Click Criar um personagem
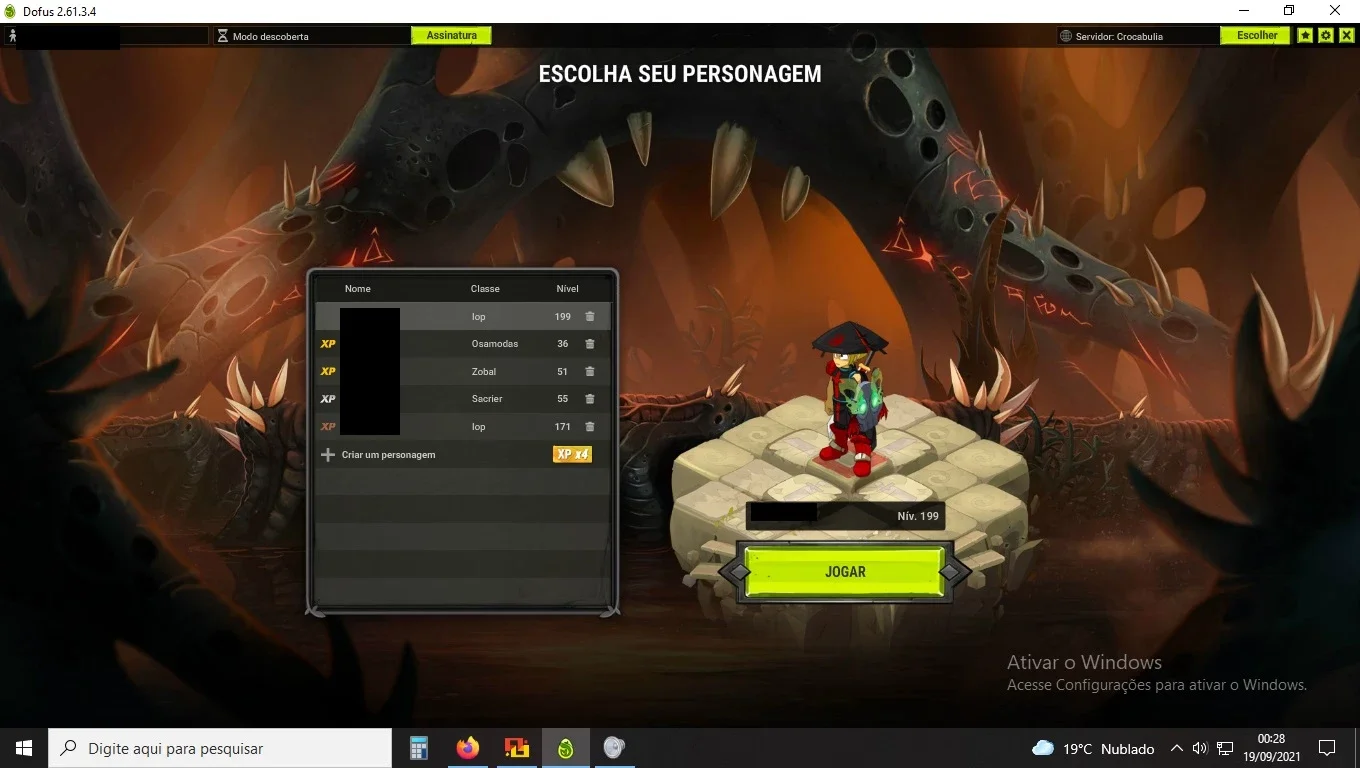This screenshot has width=1360, height=768. point(388,455)
